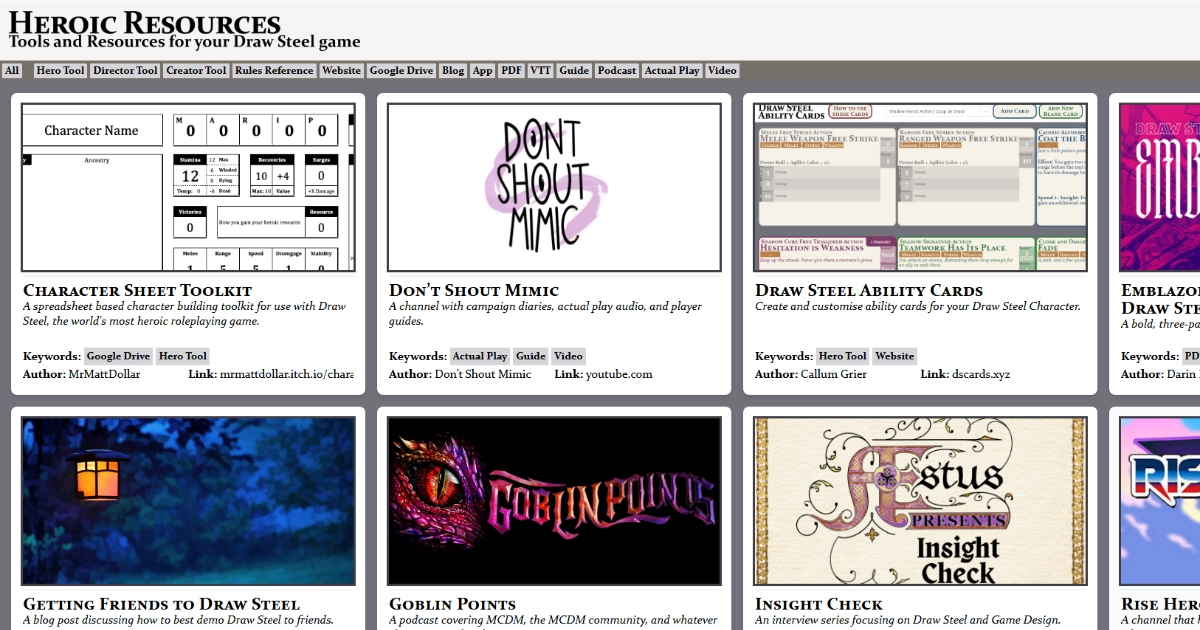Click the VTT filter button
This screenshot has height=630, width=1200.
tap(540, 71)
